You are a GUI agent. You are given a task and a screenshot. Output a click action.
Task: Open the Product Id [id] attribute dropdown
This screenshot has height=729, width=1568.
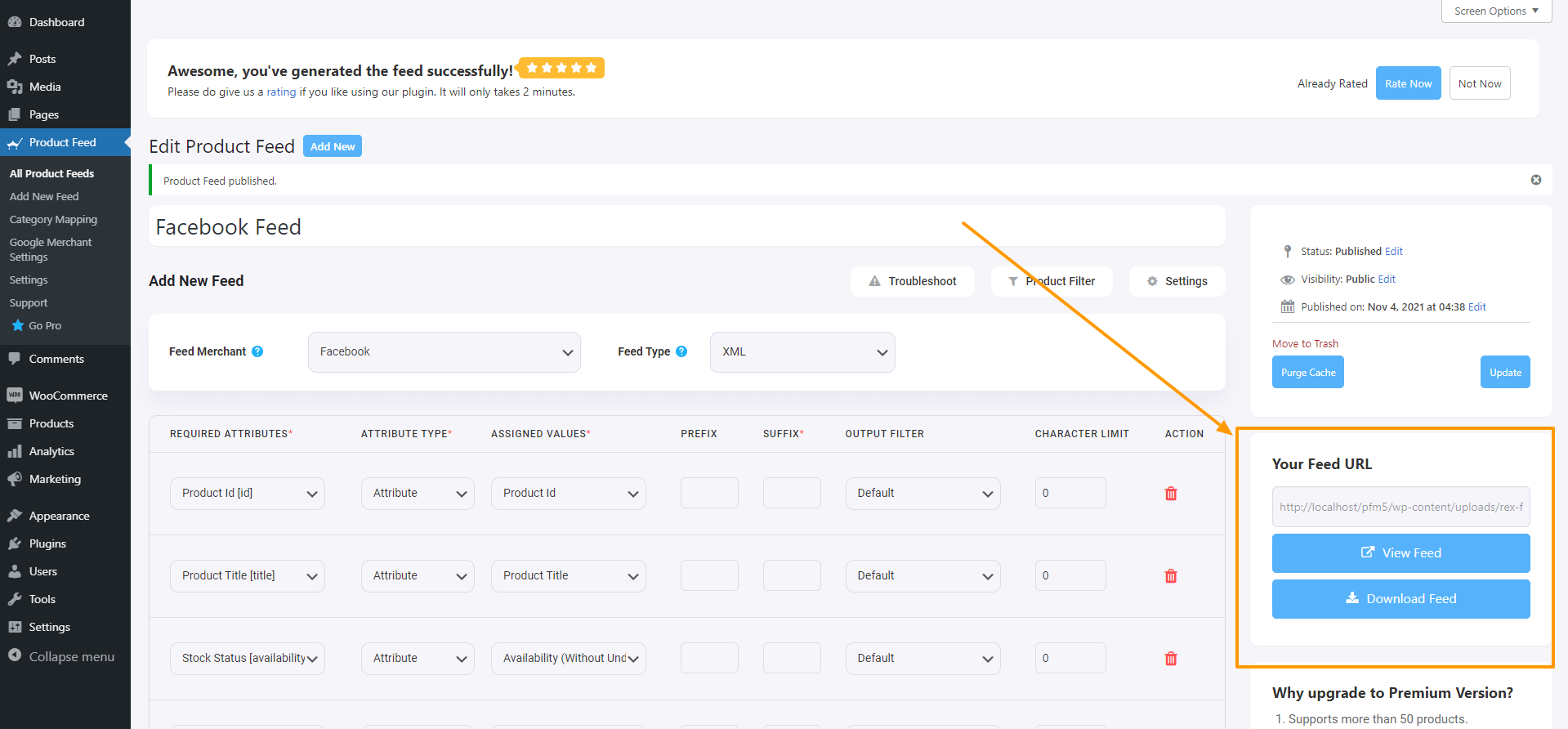pyautogui.click(x=248, y=494)
